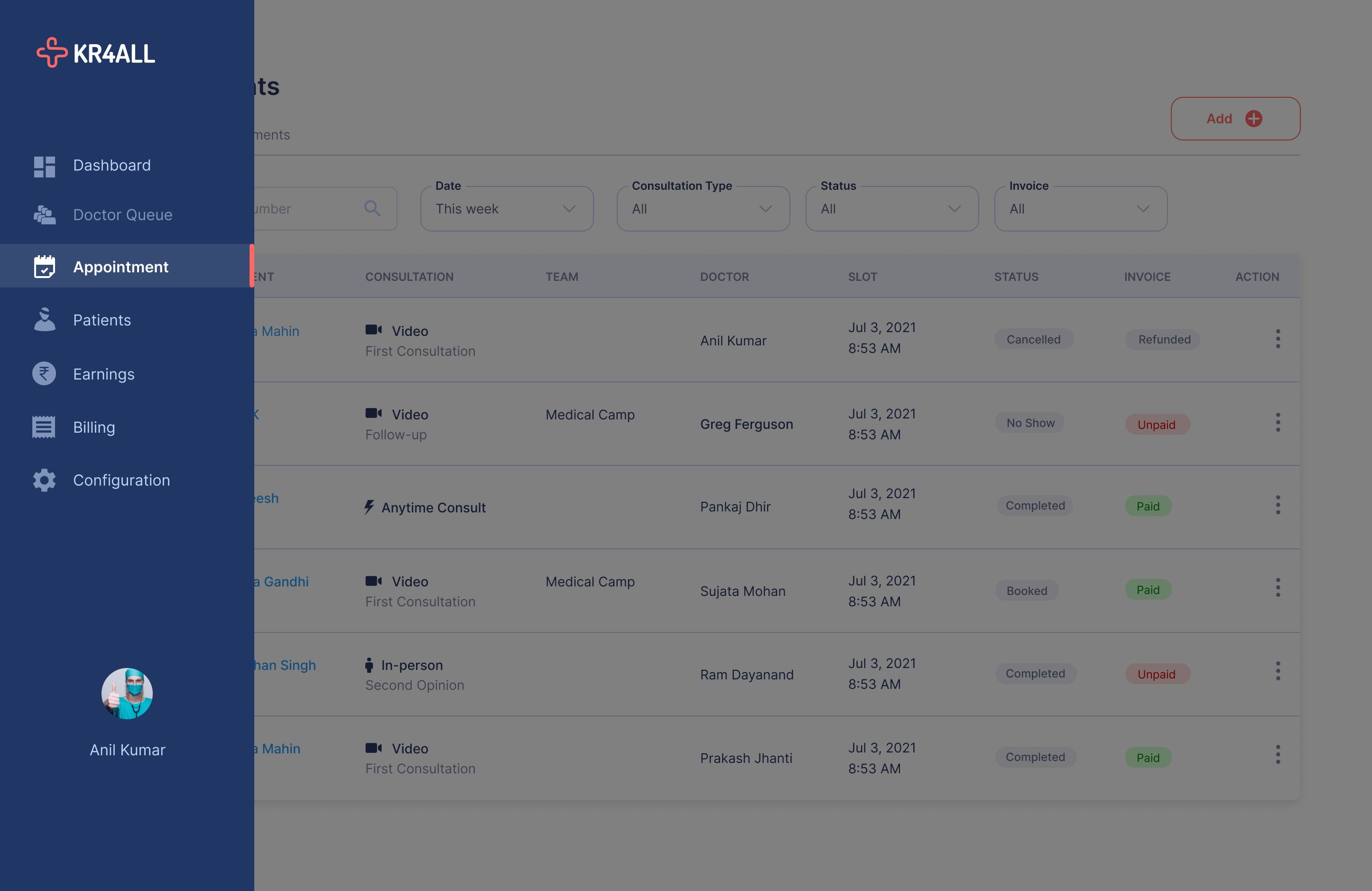Open action menu for Pankaj Dhir row

click(1278, 505)
